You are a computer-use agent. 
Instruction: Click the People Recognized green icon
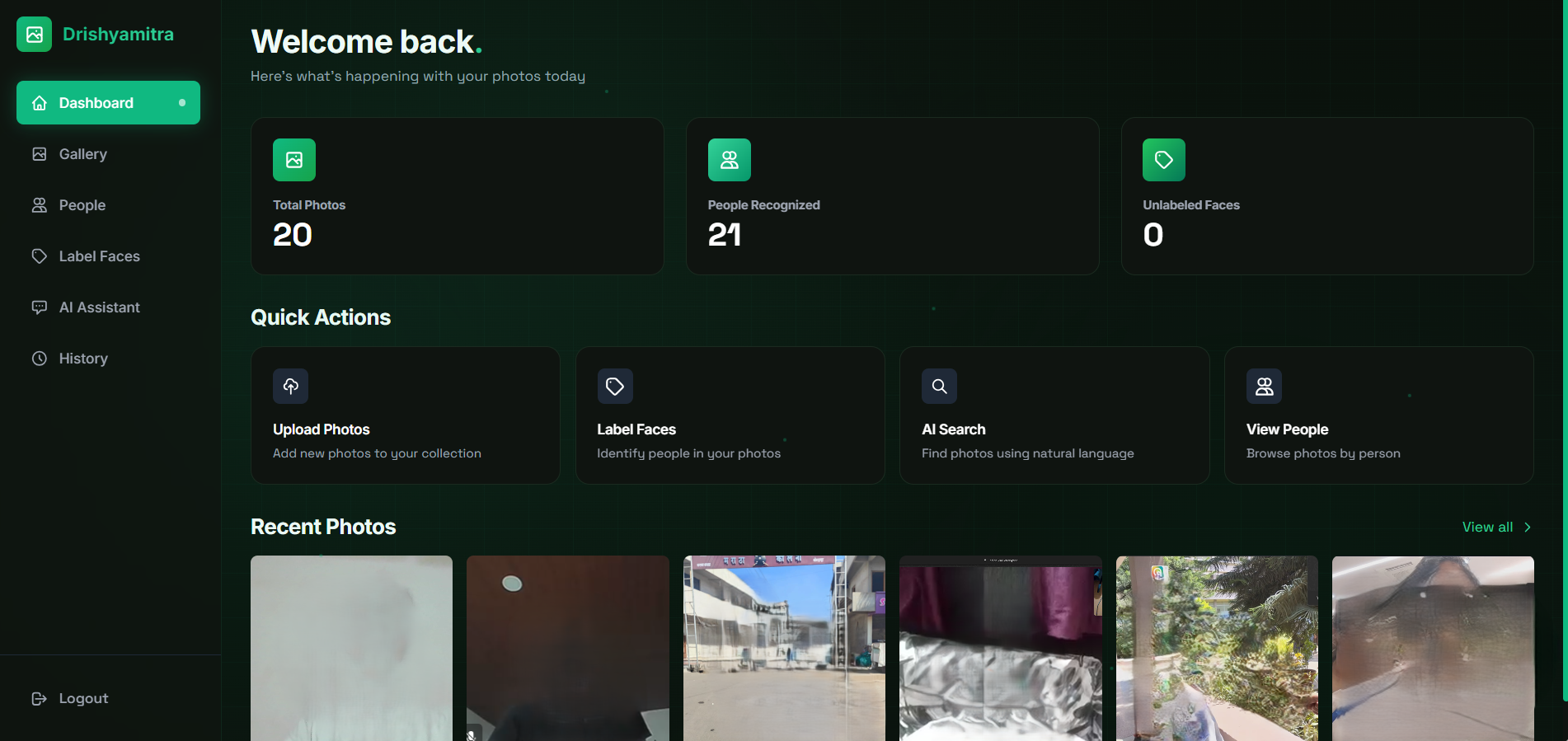pos(729,160)
